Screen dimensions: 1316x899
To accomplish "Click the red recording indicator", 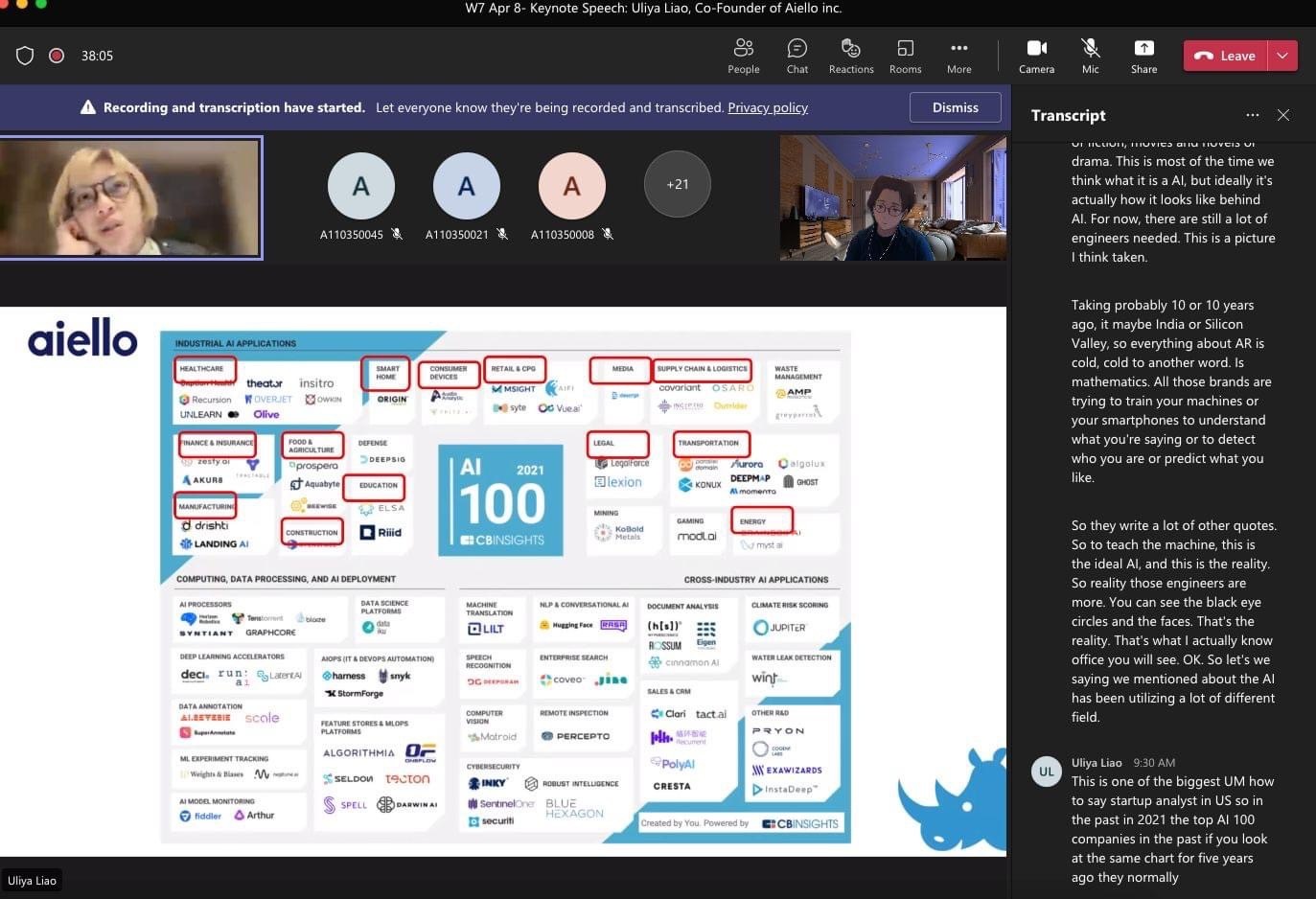I will point(57,56).
